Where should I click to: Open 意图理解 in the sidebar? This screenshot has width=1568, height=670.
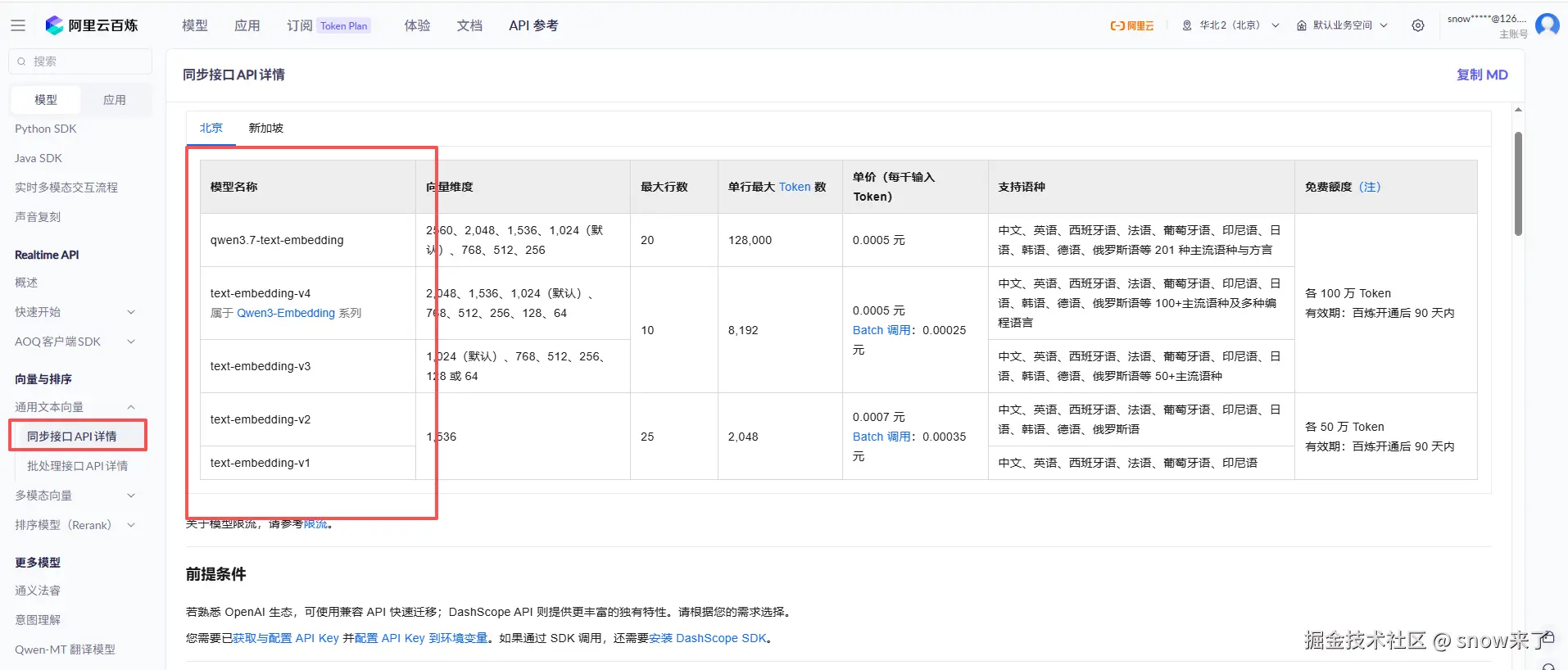[38, 620]
